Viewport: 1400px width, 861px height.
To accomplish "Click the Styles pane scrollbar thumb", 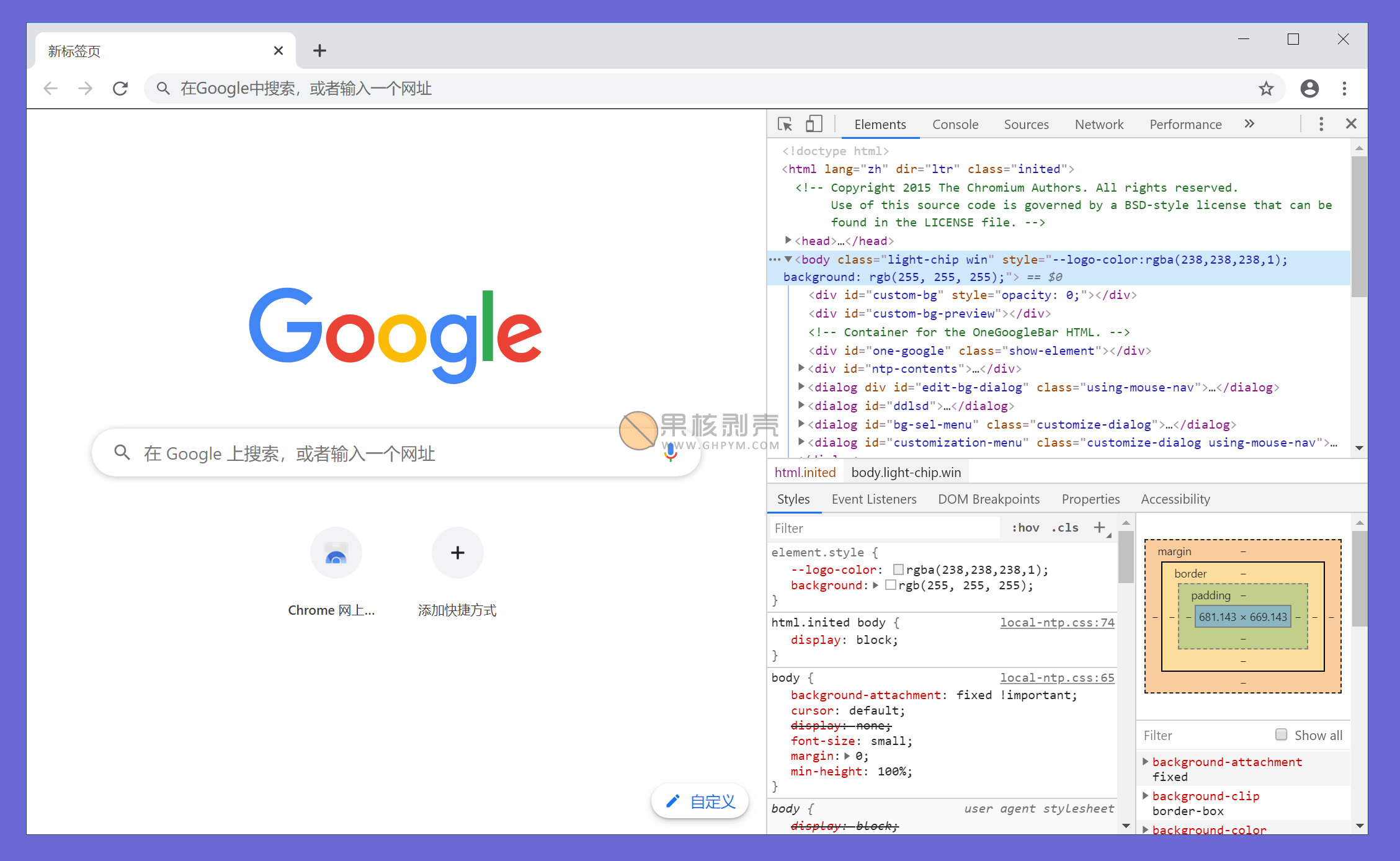I will [1126, 556].
